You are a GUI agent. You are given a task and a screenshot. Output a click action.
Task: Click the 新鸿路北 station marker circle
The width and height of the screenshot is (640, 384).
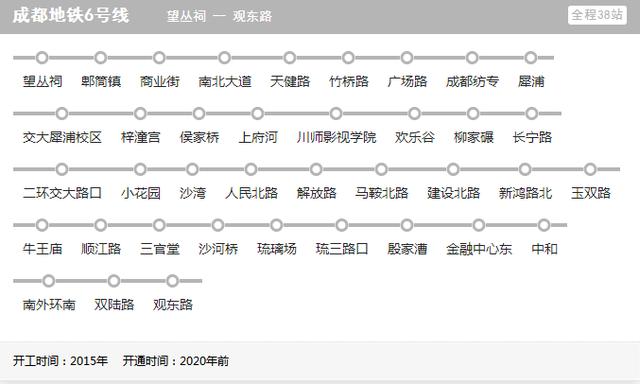coord(525,169)
